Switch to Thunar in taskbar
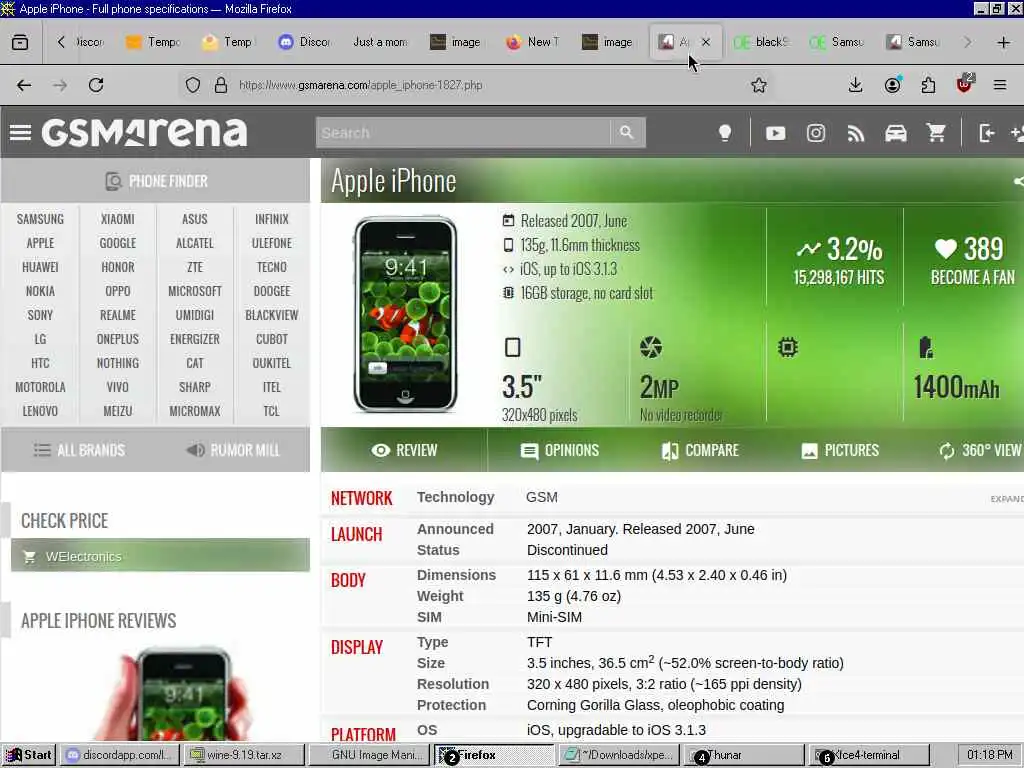 coord(743,755)
